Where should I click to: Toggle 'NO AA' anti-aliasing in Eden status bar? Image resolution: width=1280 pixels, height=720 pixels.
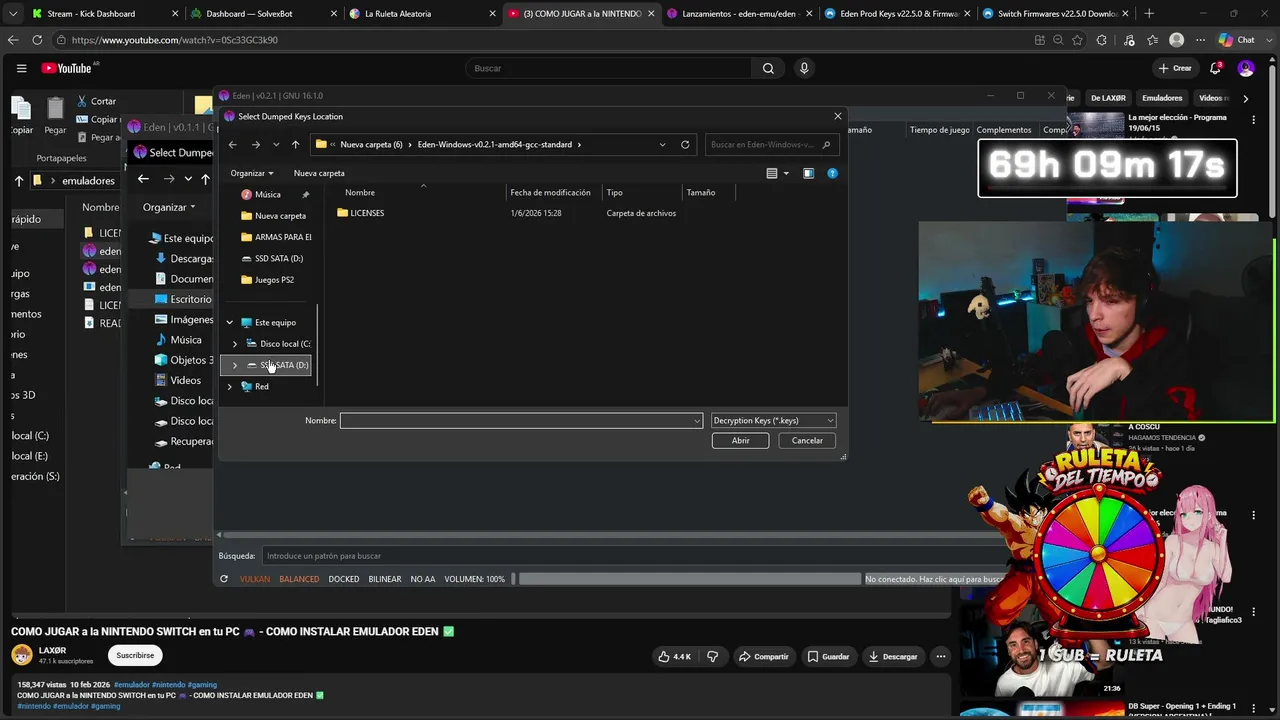423,579
